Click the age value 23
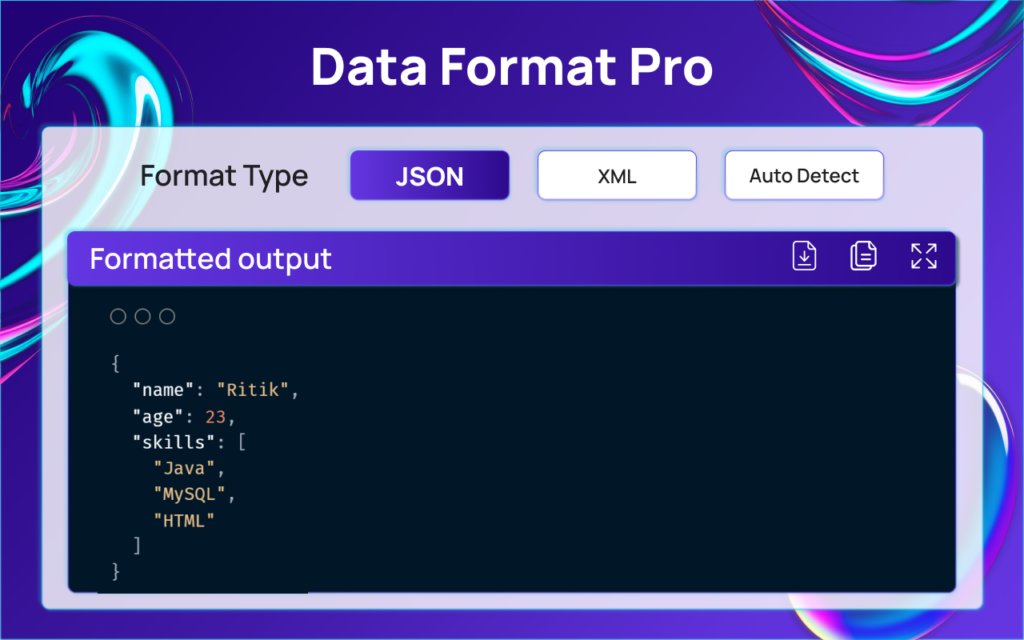The height and width of the screenshot is (640, 1024). tap(216, 416)
